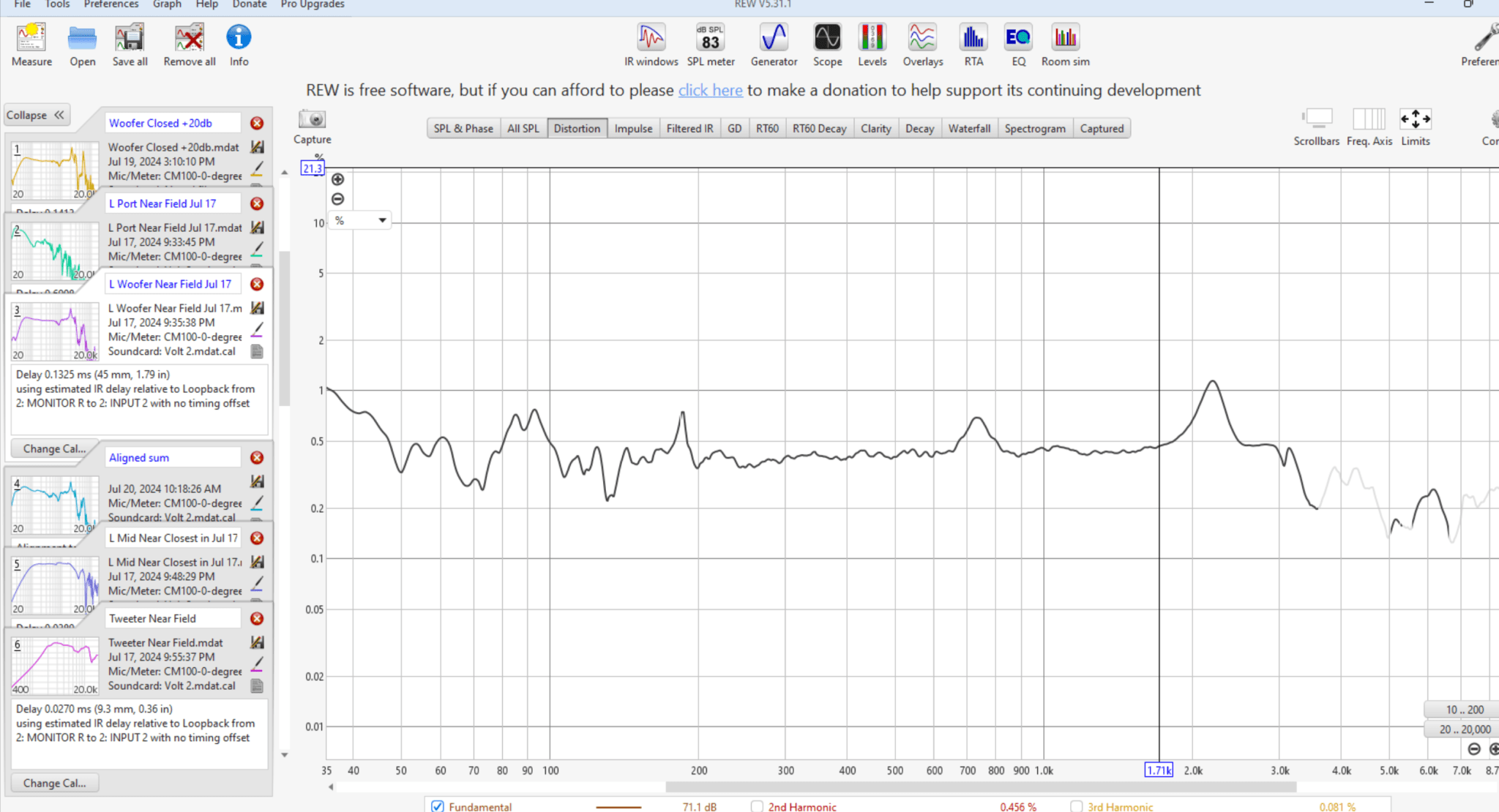Toggle the Fundamental trace checkbox
Viewport: 1499px width, 812px height.
pyautogui.click(x=437, y=806)
